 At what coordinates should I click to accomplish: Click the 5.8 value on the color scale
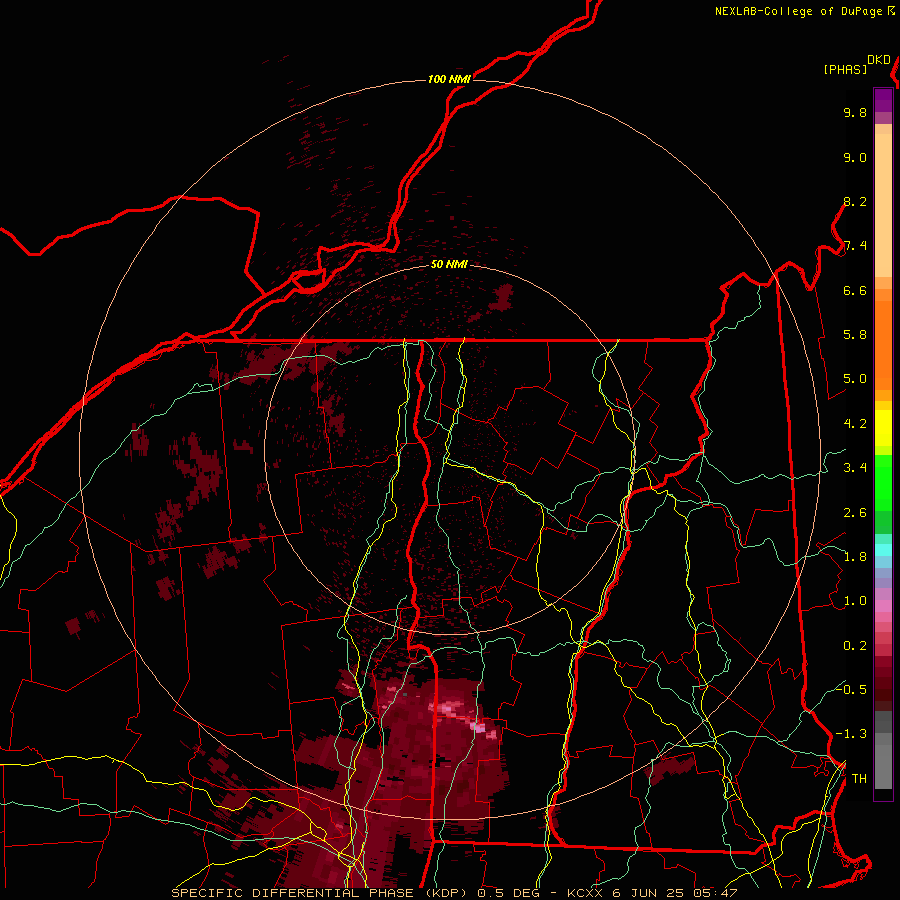click(855, 335)
